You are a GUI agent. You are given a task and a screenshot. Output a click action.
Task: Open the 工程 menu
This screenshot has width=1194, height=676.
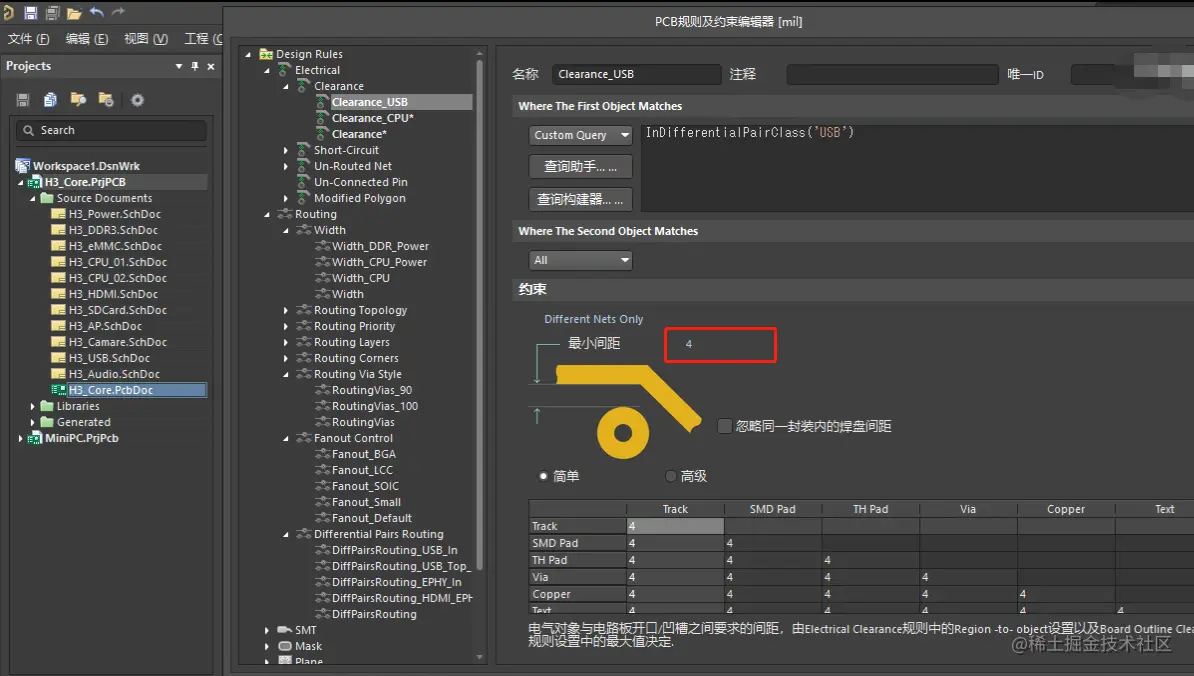(203, 39)
